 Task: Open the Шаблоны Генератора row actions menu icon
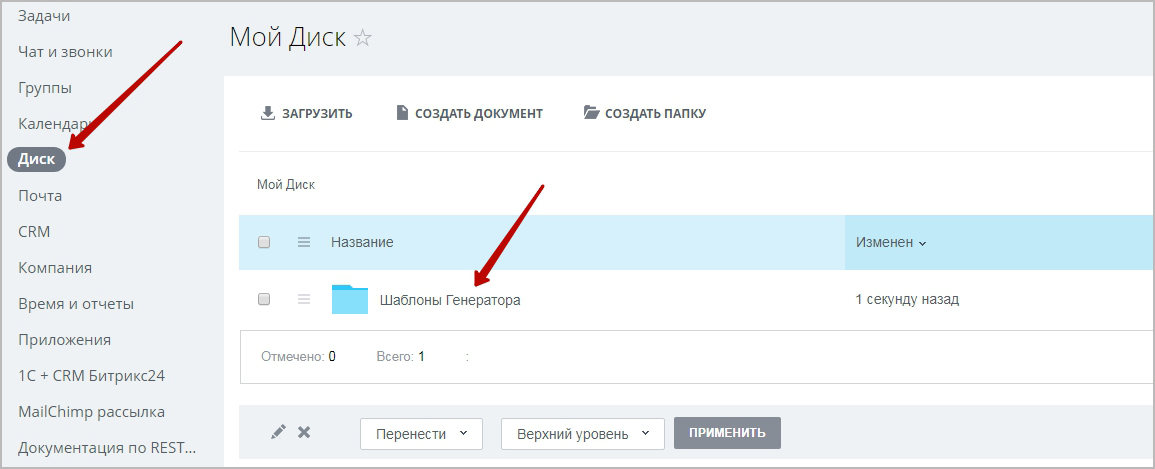point(303,299)
